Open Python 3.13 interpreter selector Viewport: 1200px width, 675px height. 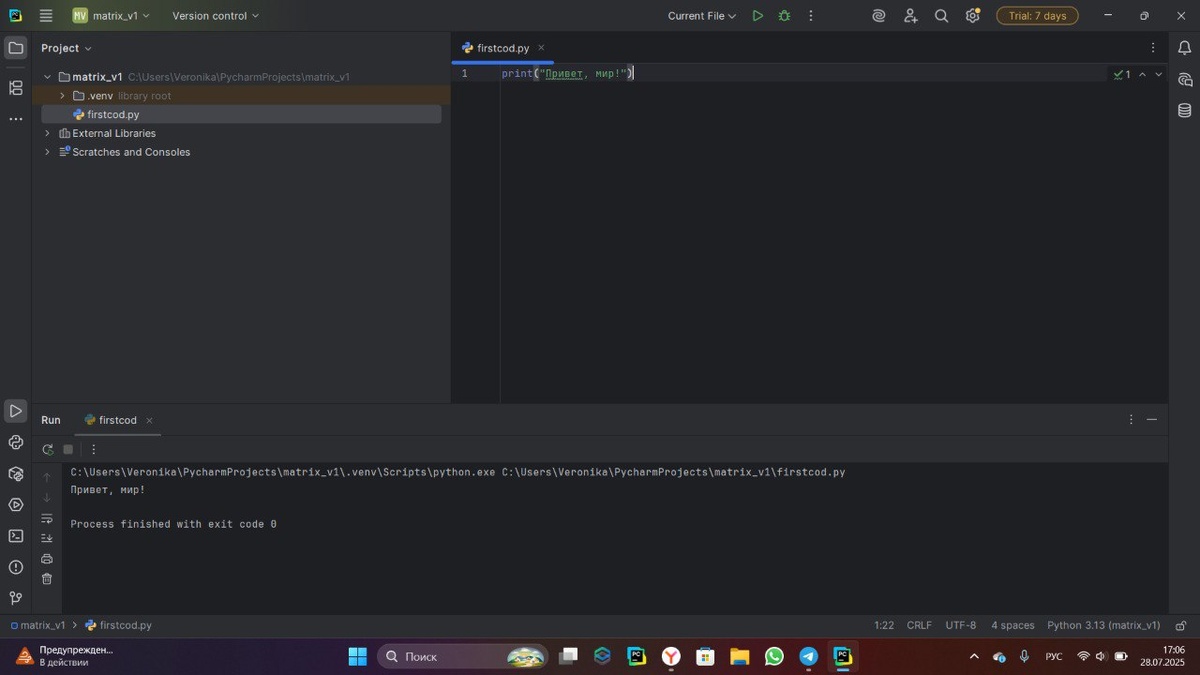point(1104,625)
